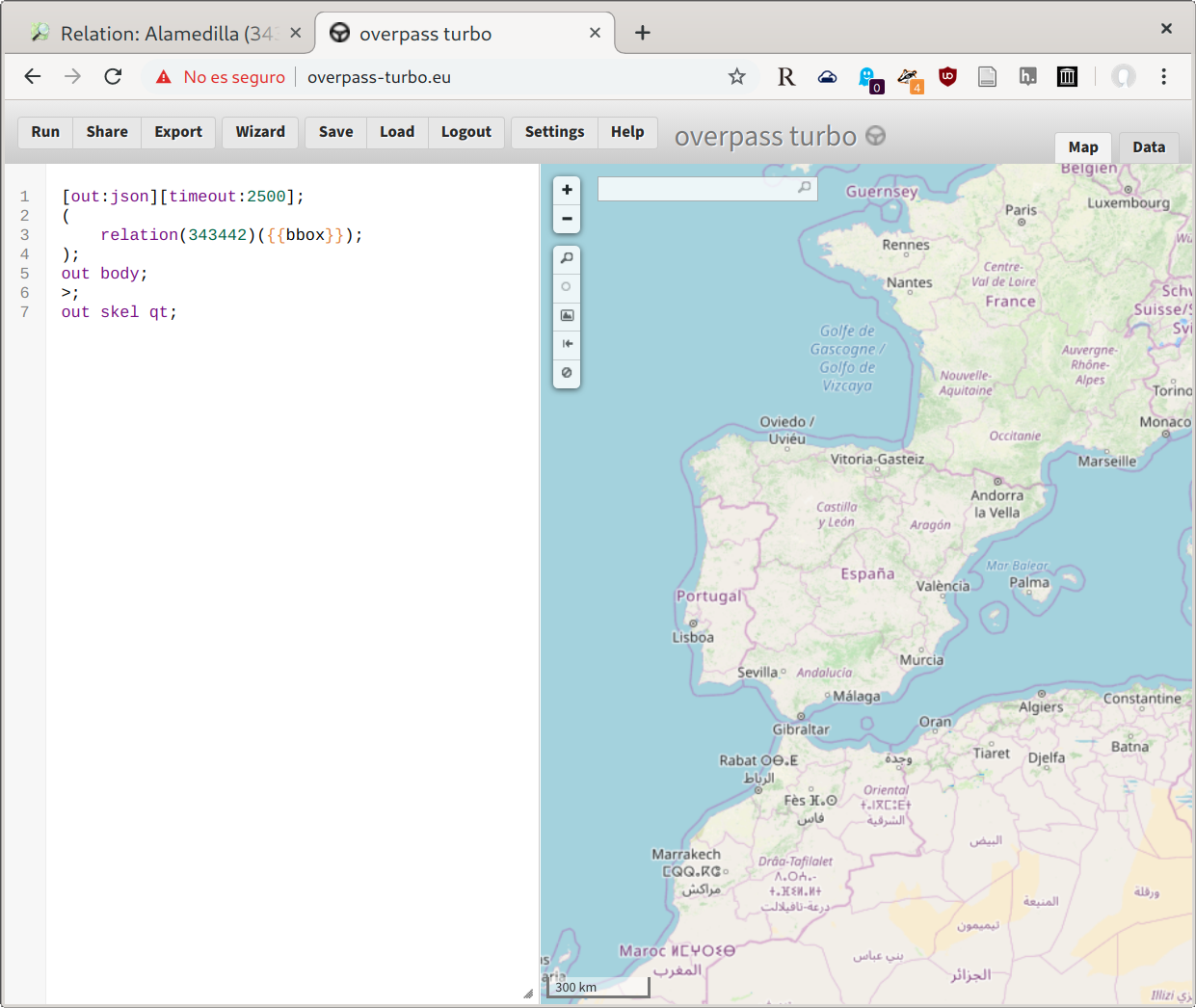
Task: Click the Marrakech label on map
Action: point(686,854)
